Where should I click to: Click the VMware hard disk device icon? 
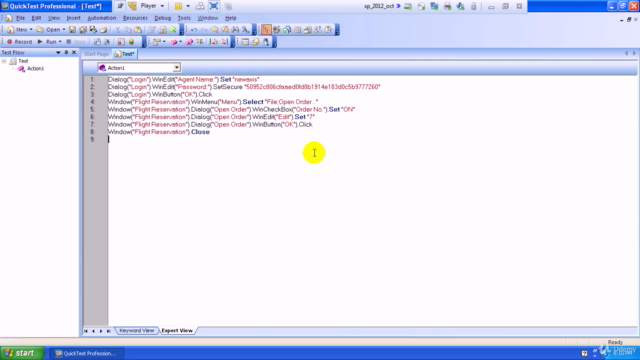pyautogui.click(x=408, y=6)
